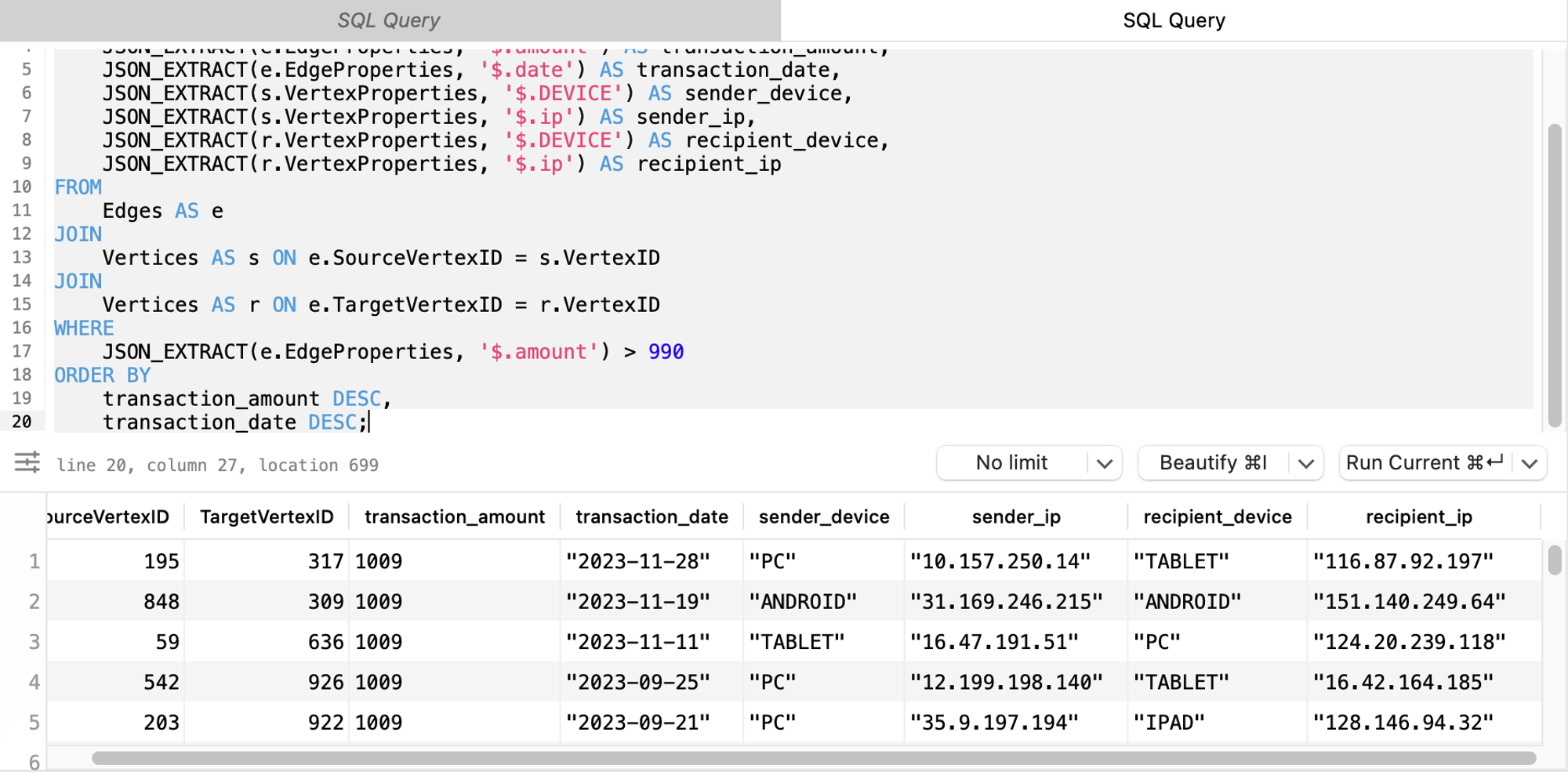
Task: Click the recipient_ip column header
Action: tap(1419, 517)
